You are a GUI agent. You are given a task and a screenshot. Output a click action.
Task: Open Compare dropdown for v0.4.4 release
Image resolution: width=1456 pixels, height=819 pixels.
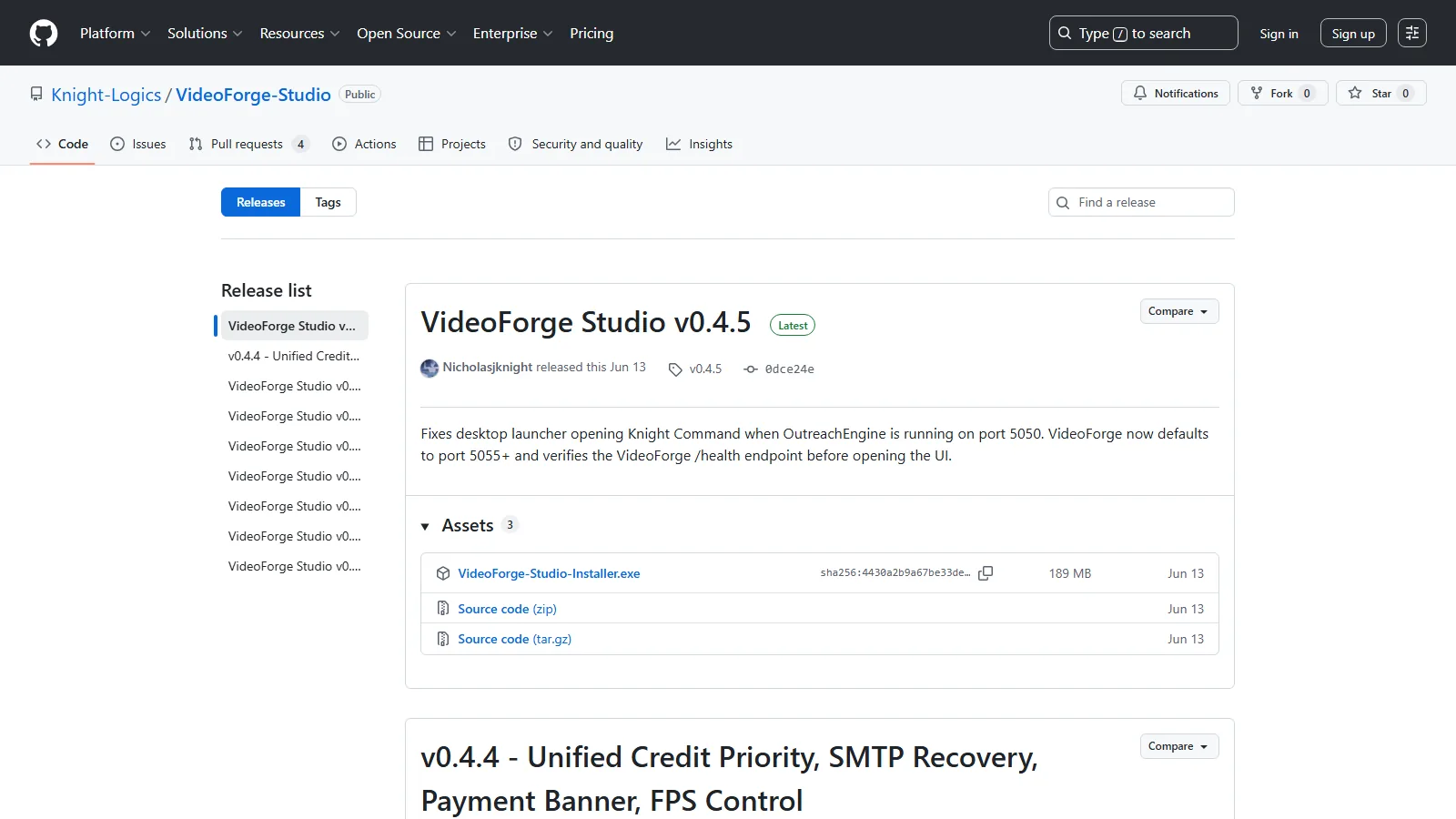1179,746
